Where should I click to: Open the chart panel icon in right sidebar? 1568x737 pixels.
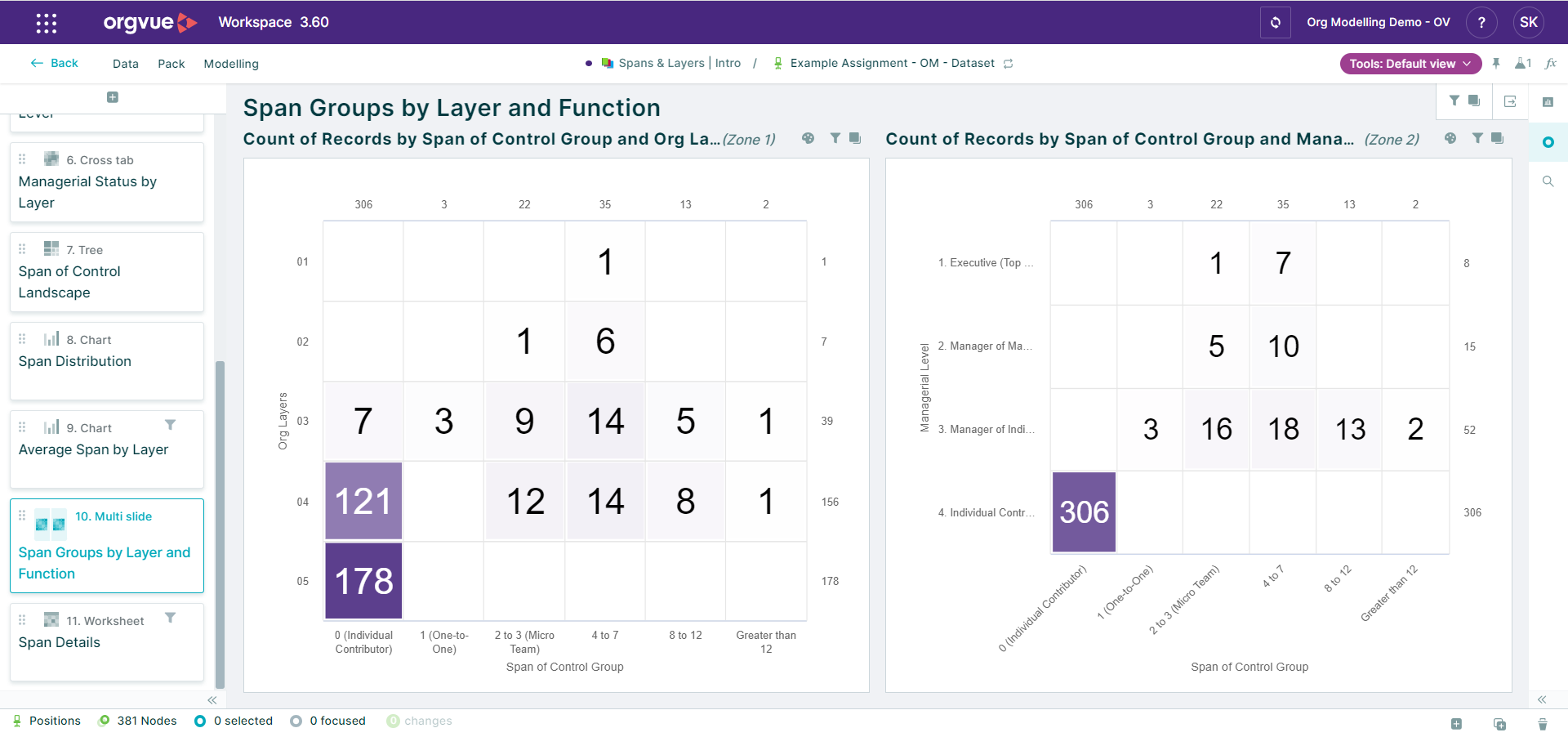(1548, 102)
